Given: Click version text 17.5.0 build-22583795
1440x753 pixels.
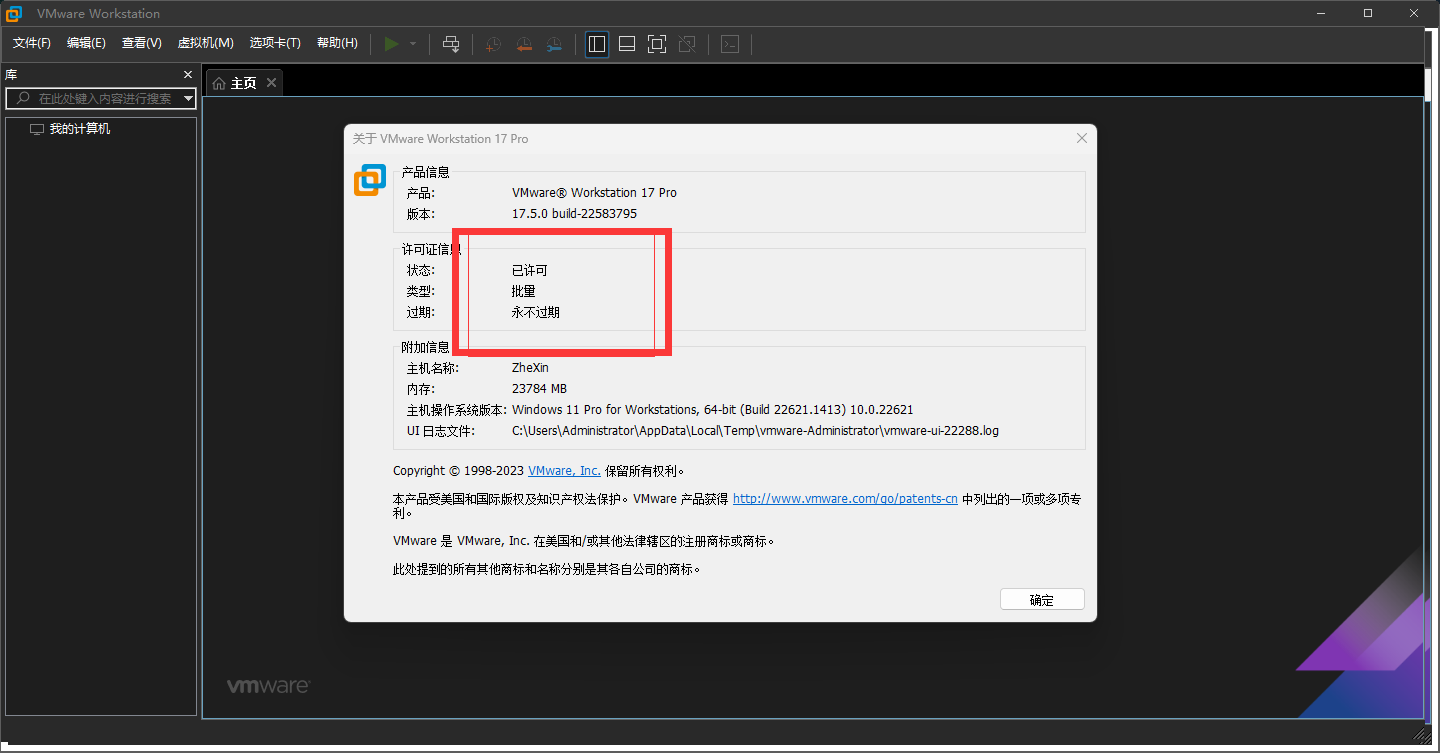Looking at the screenshot, I should pos(574,214).
